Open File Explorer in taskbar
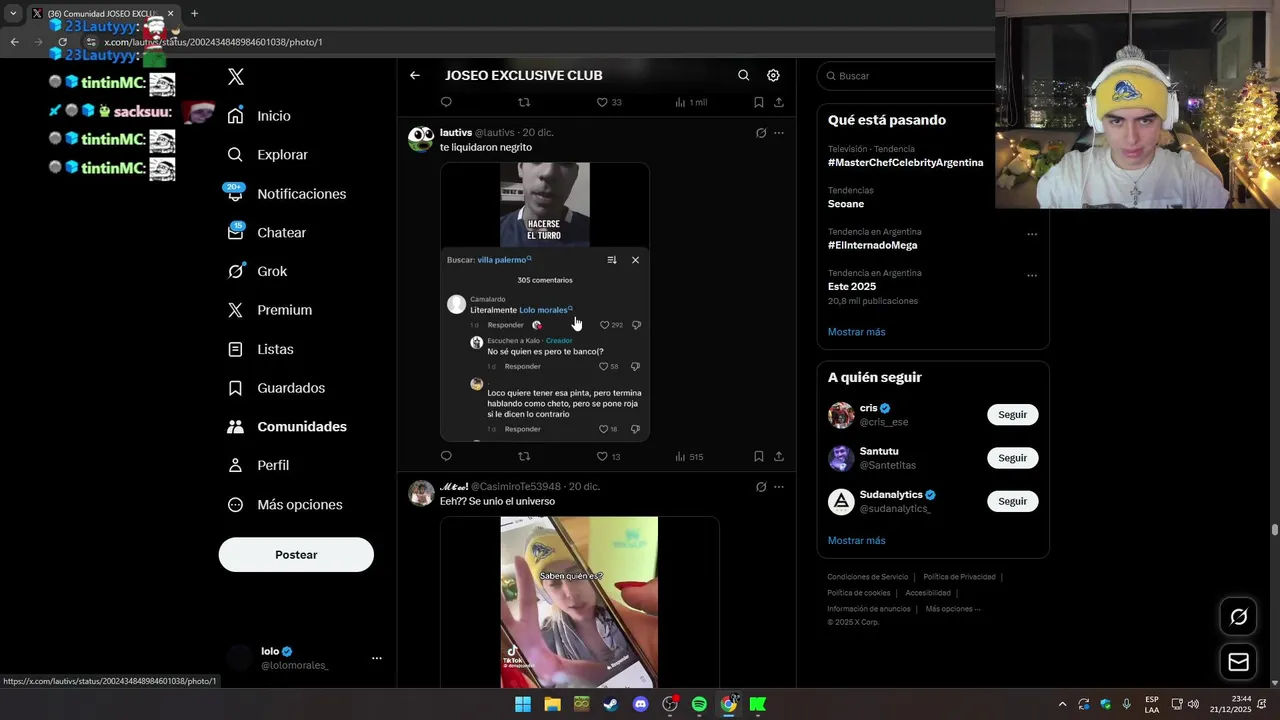Viewport: 1280px width, 720px height. pos(552,704)
